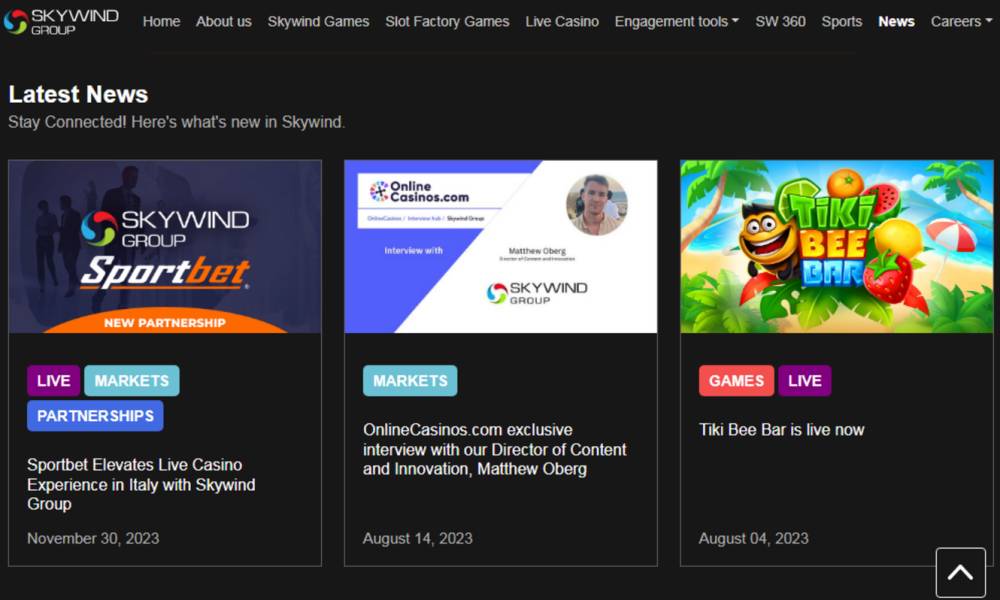Select the Sports menu item
Viewport: 1000px width, 600px height.
(x=841, y=21)
